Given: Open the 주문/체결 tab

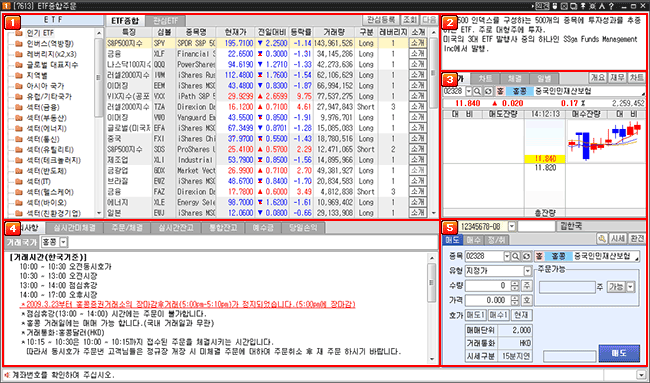Looking at the screenshot, I should (127, 228).
